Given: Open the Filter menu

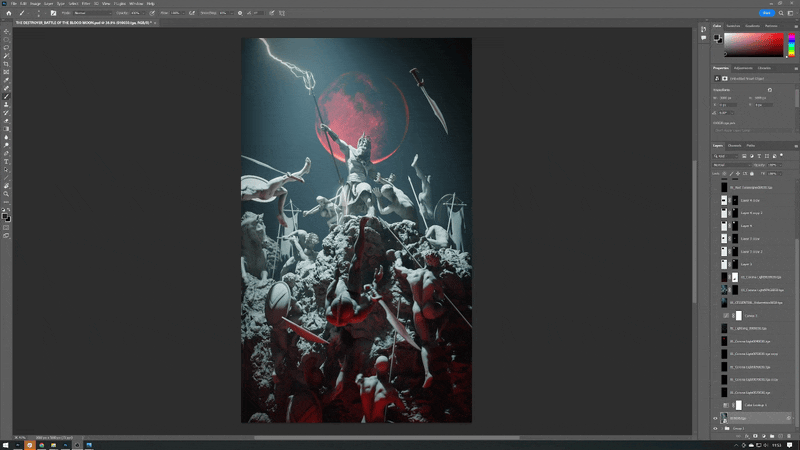Looking at the screenshot, I should 86,4.
